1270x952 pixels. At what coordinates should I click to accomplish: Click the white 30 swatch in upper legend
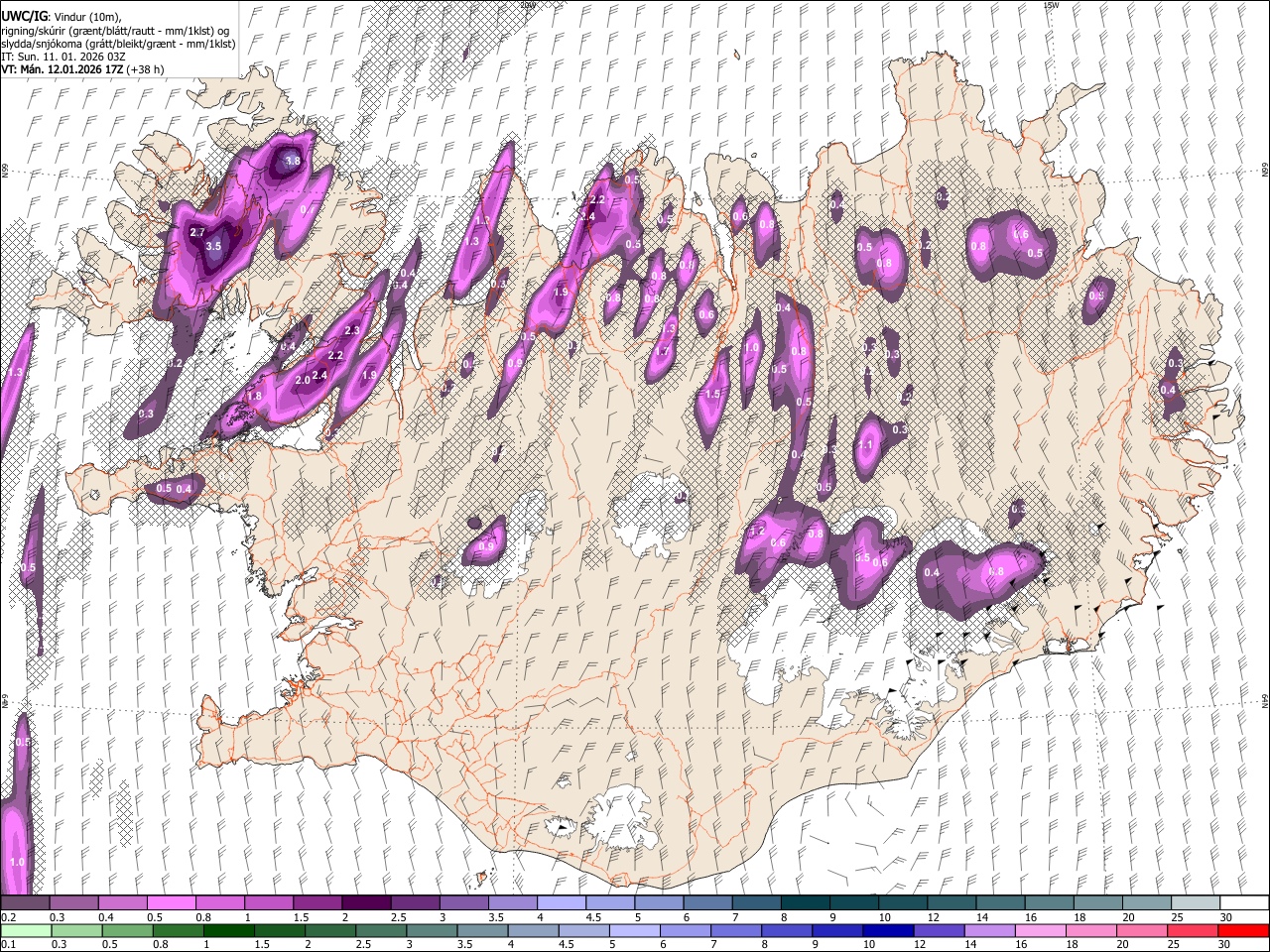[x=1244, y=903]
